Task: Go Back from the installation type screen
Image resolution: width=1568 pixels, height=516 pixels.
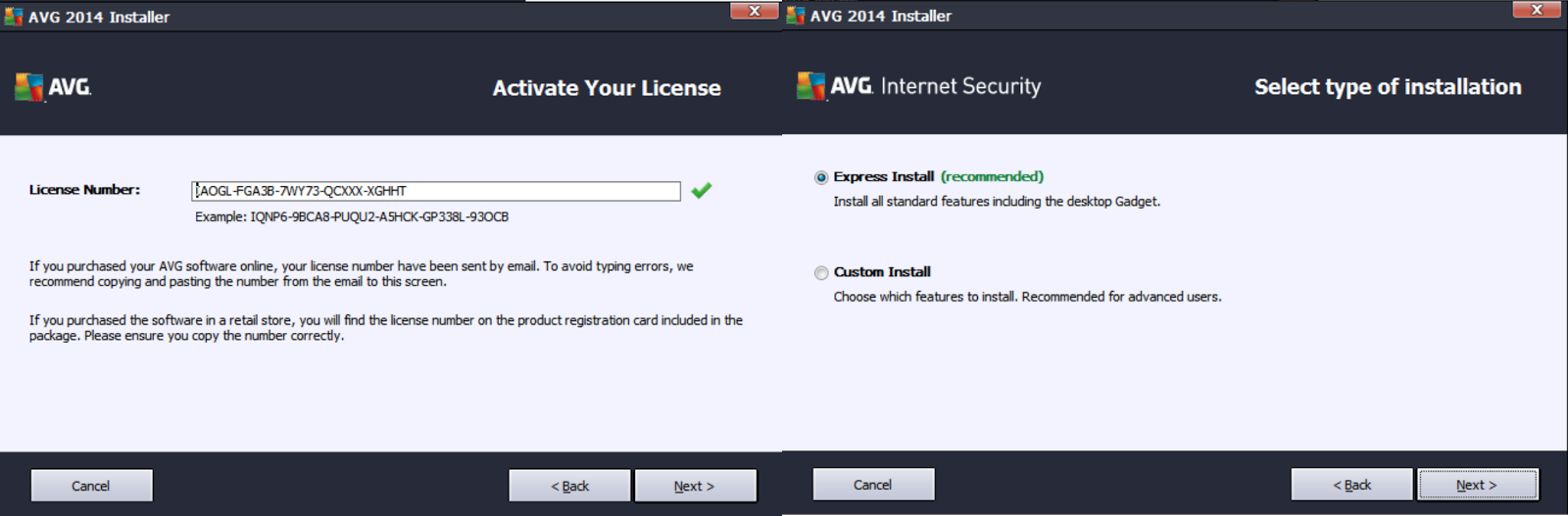Action: tap(1351, 485)
